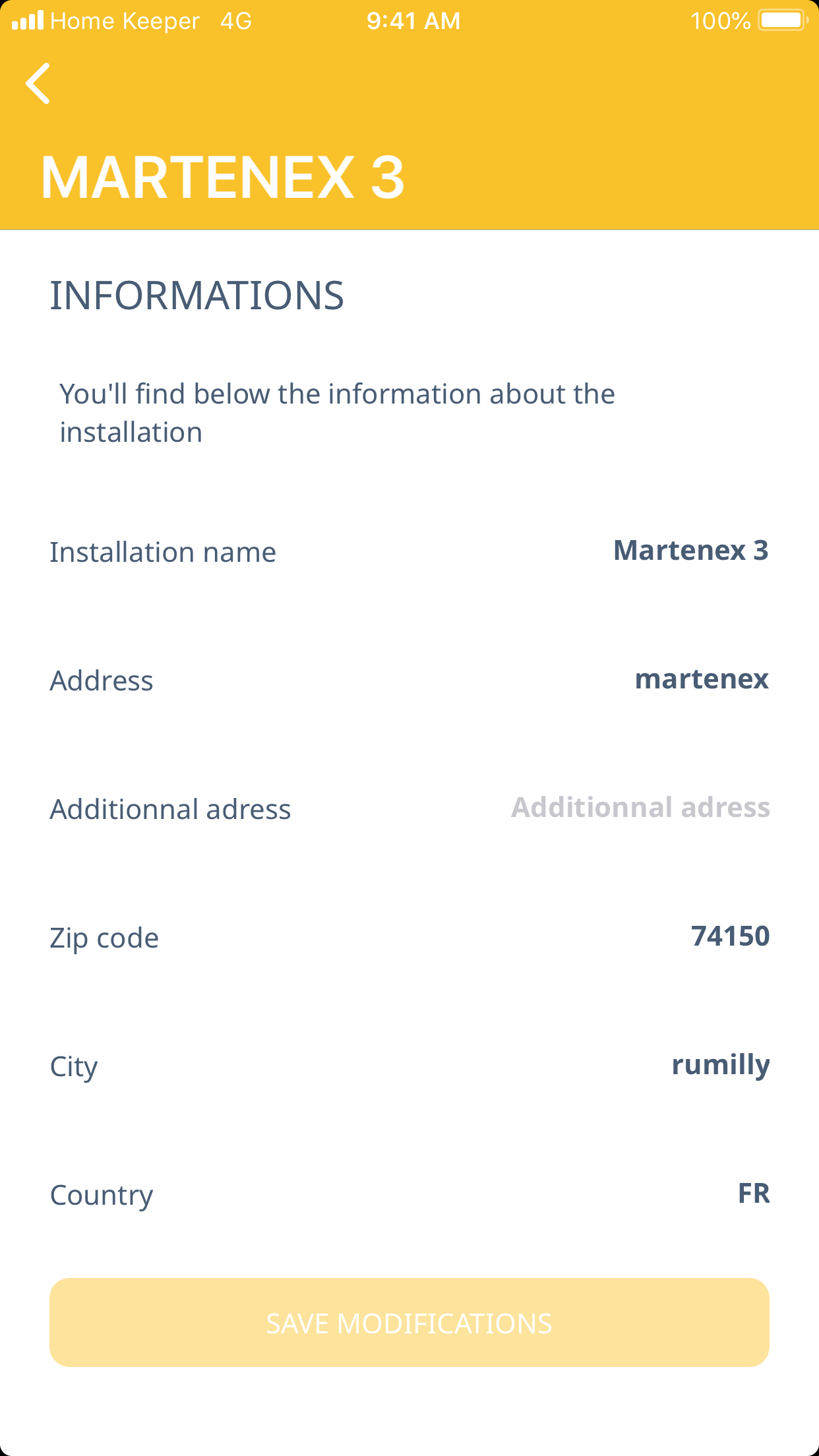819x1456 pixels.
Task: Tap the Installation name label
Action: (163, 553)
